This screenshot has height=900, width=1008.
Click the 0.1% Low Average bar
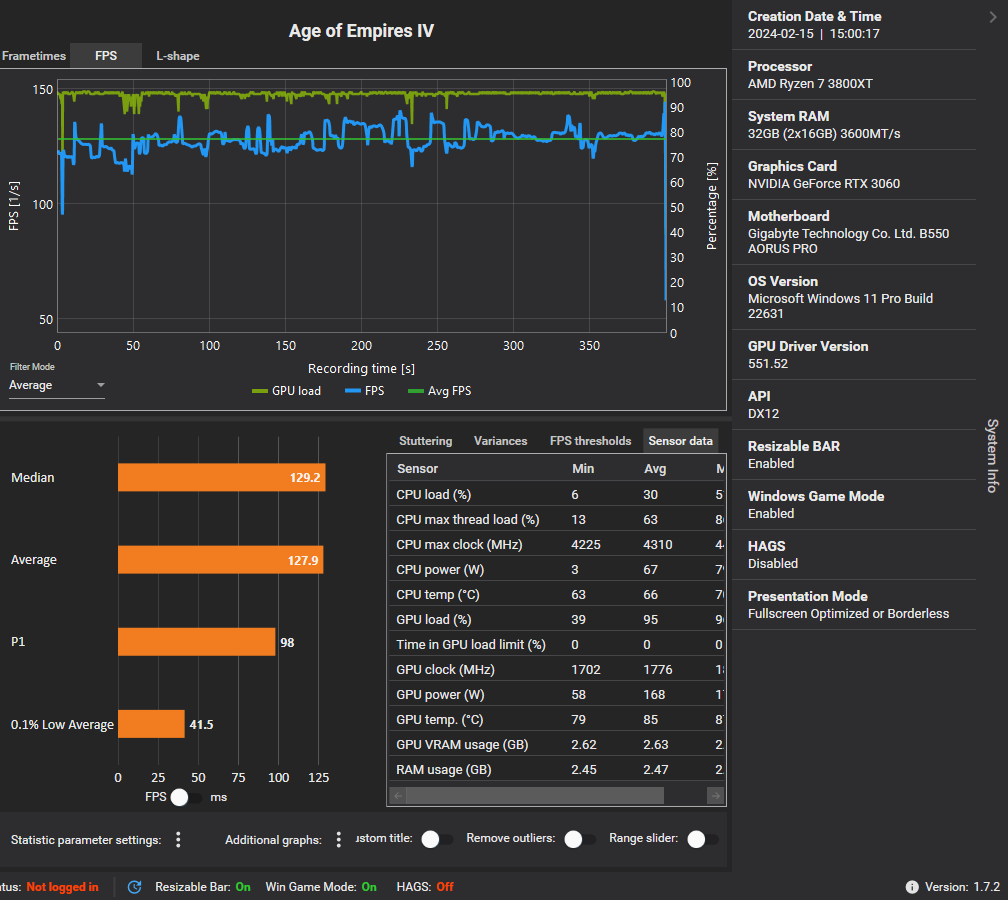(x=151, y=724)
